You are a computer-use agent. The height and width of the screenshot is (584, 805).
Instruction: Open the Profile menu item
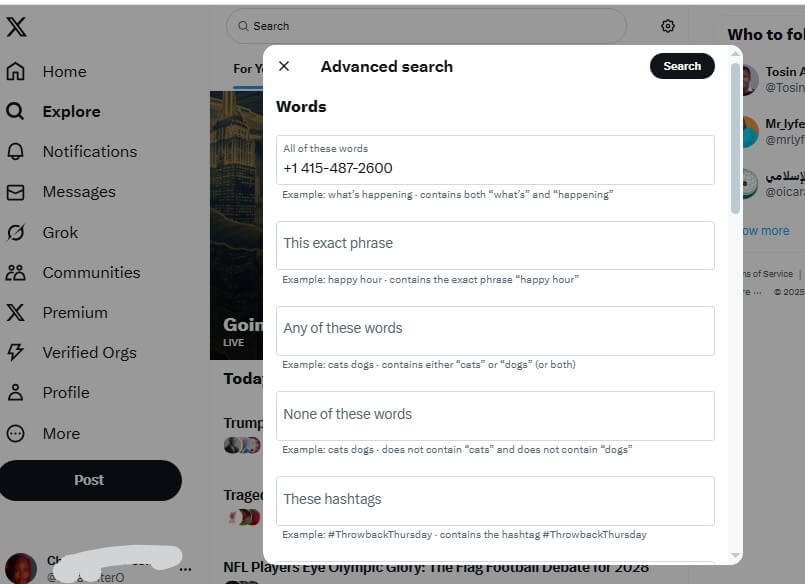[48, 393]
